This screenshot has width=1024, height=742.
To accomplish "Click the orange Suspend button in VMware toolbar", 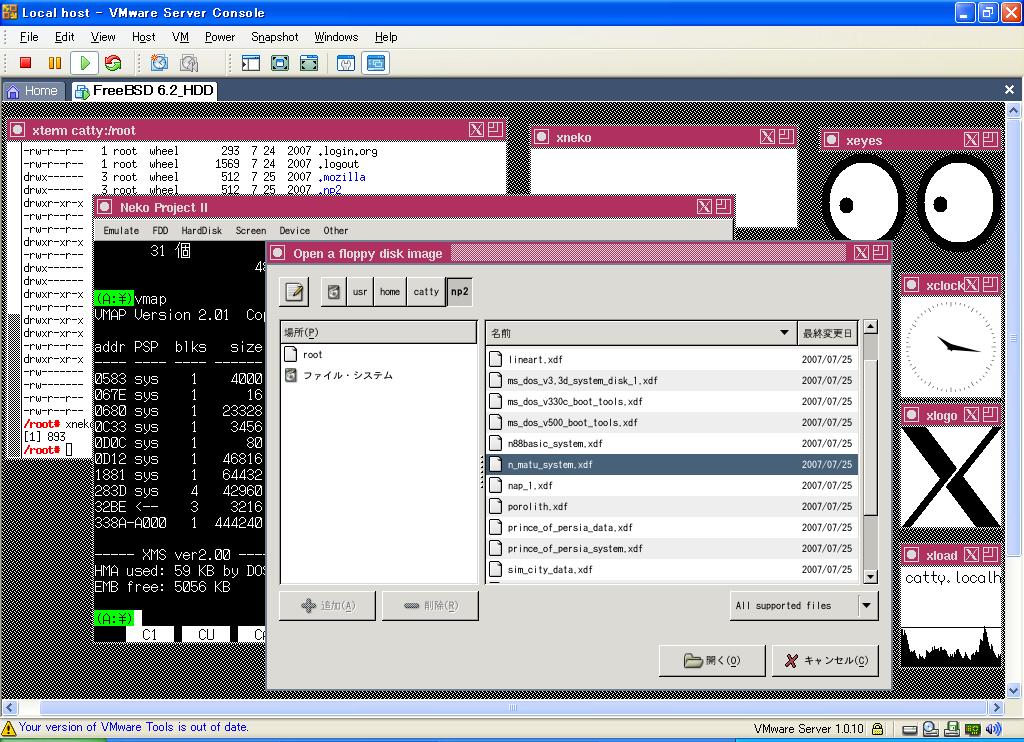I will [55, 63].
